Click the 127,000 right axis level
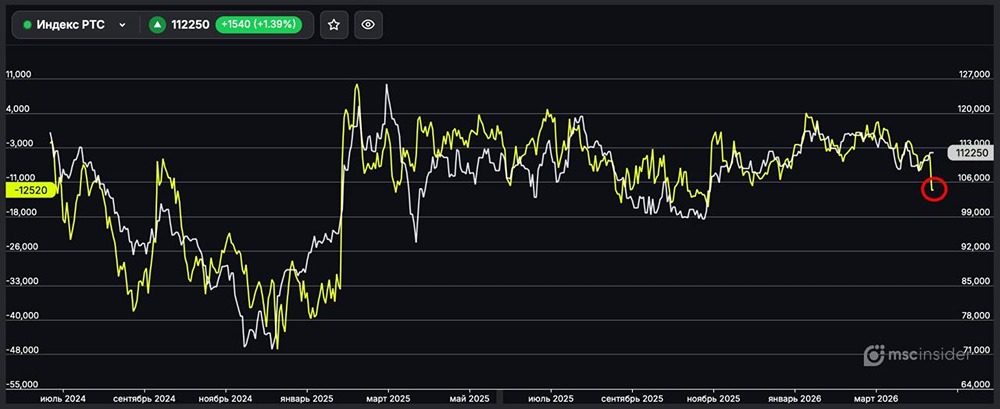1000x409 pixels. point(973,75)
